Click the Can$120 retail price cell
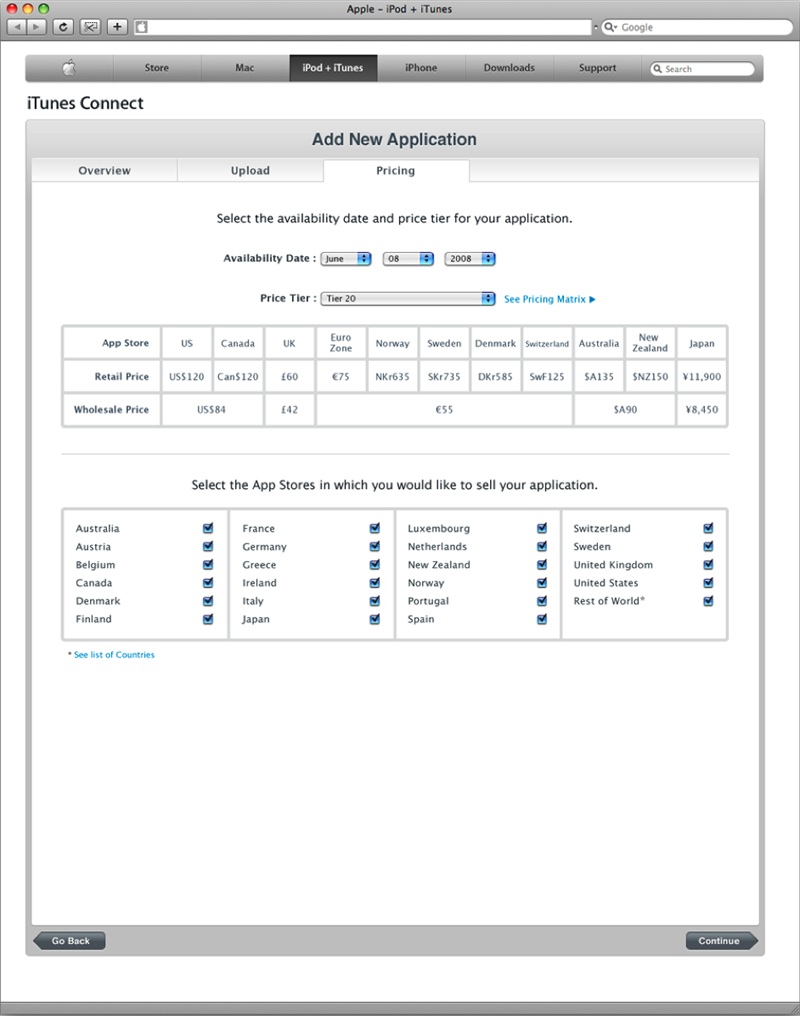 click(238, 376)
